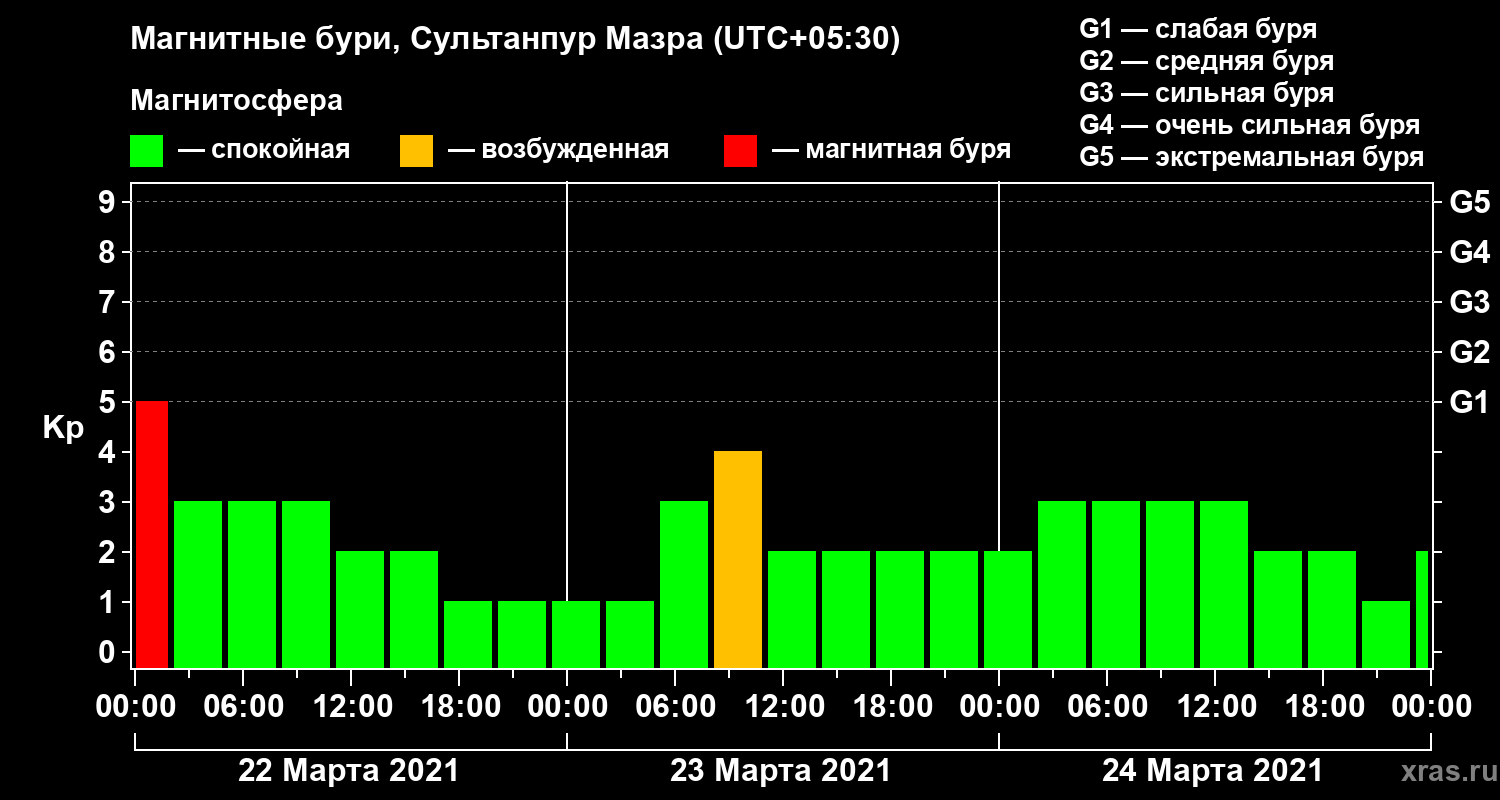Click the '06:00' time label under 22 Марта
The image size is (1500, 800).
pyautogui.click(x=243, y=707)
